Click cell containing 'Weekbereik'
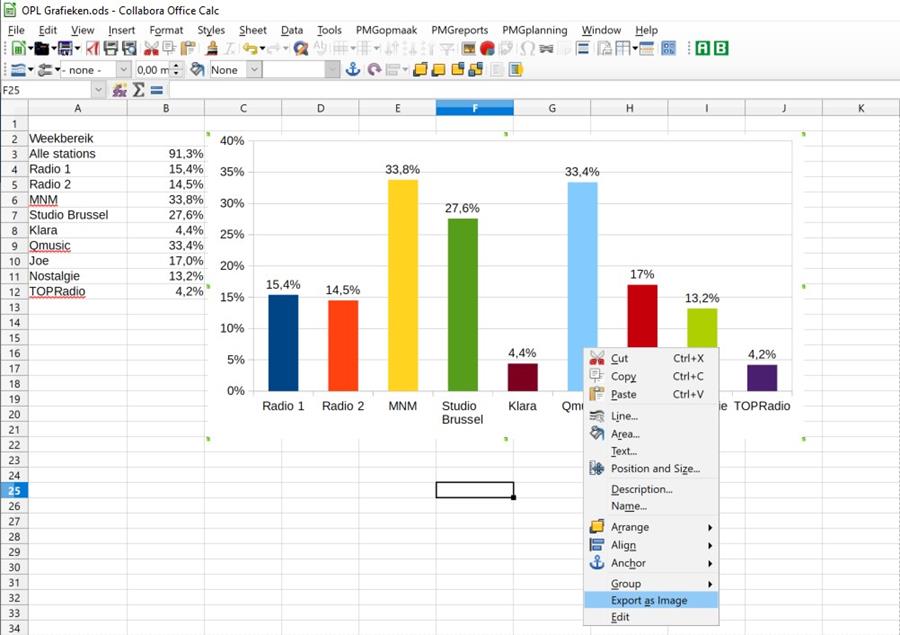 coord(77,138)
